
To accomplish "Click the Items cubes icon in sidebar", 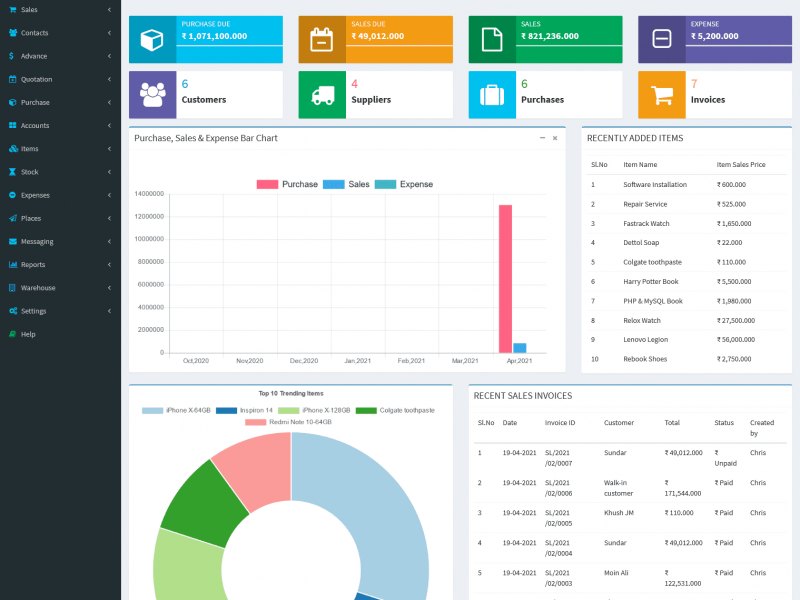I will (13, 149).
